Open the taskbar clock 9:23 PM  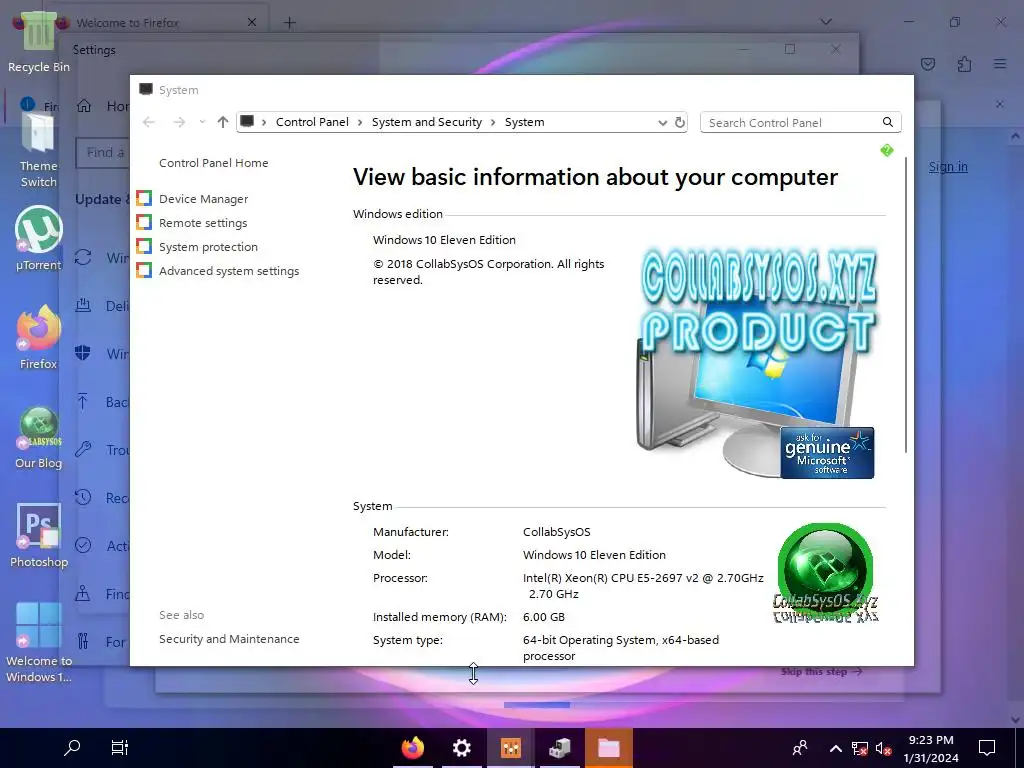931,748
